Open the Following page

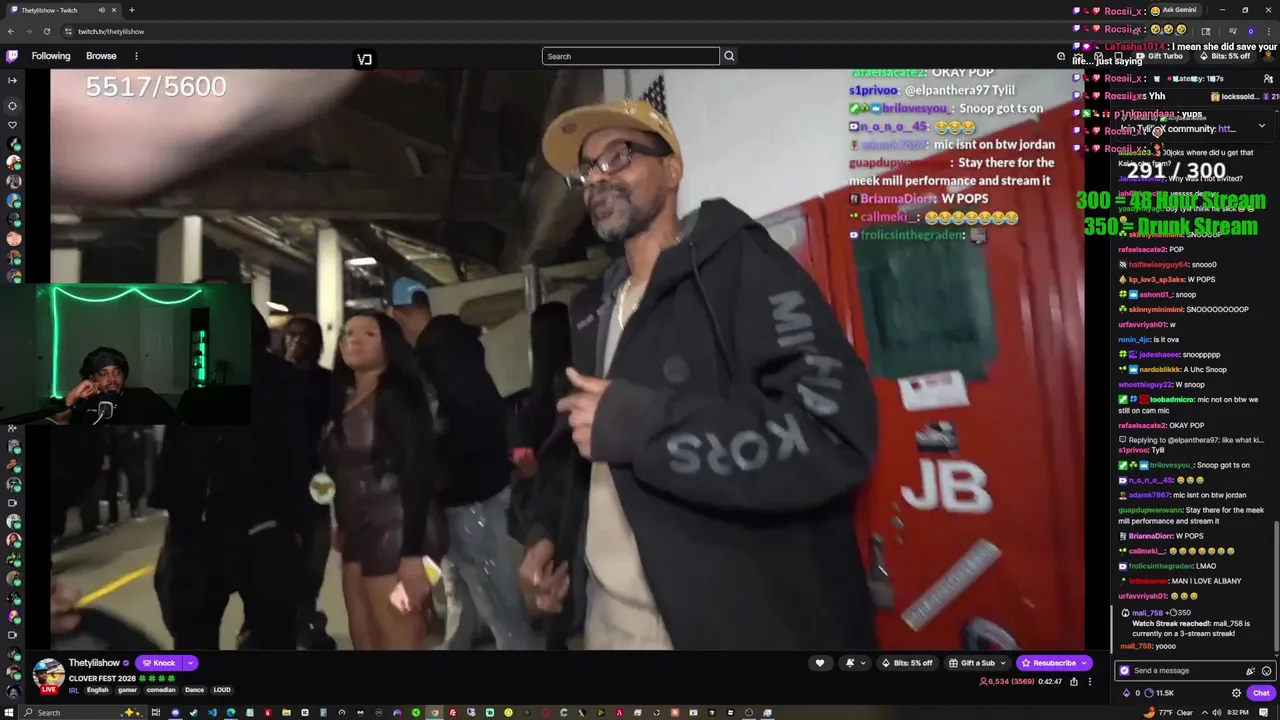point(51,56)
